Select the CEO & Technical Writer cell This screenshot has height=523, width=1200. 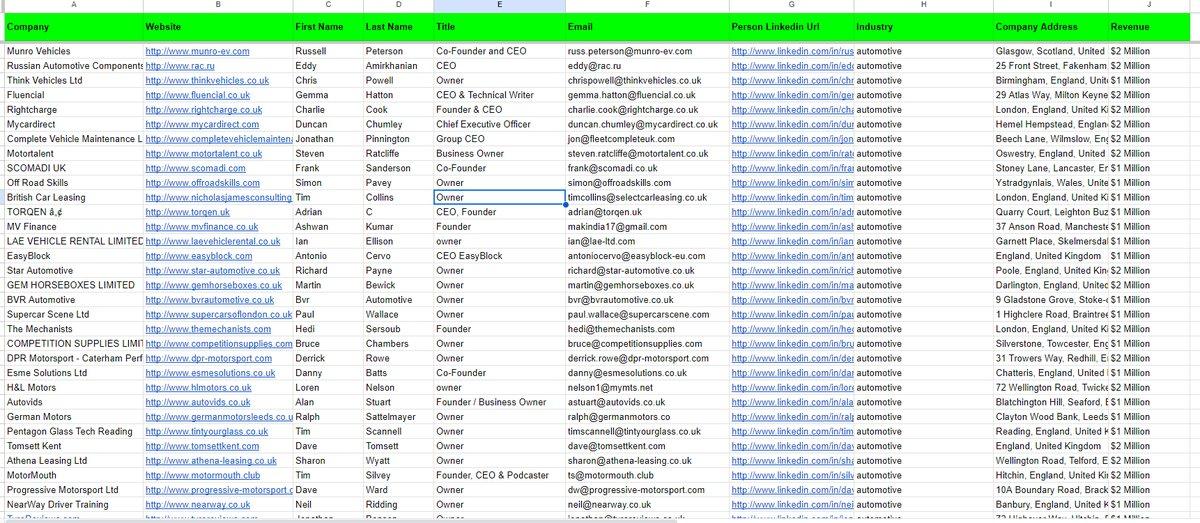point(499,95)
